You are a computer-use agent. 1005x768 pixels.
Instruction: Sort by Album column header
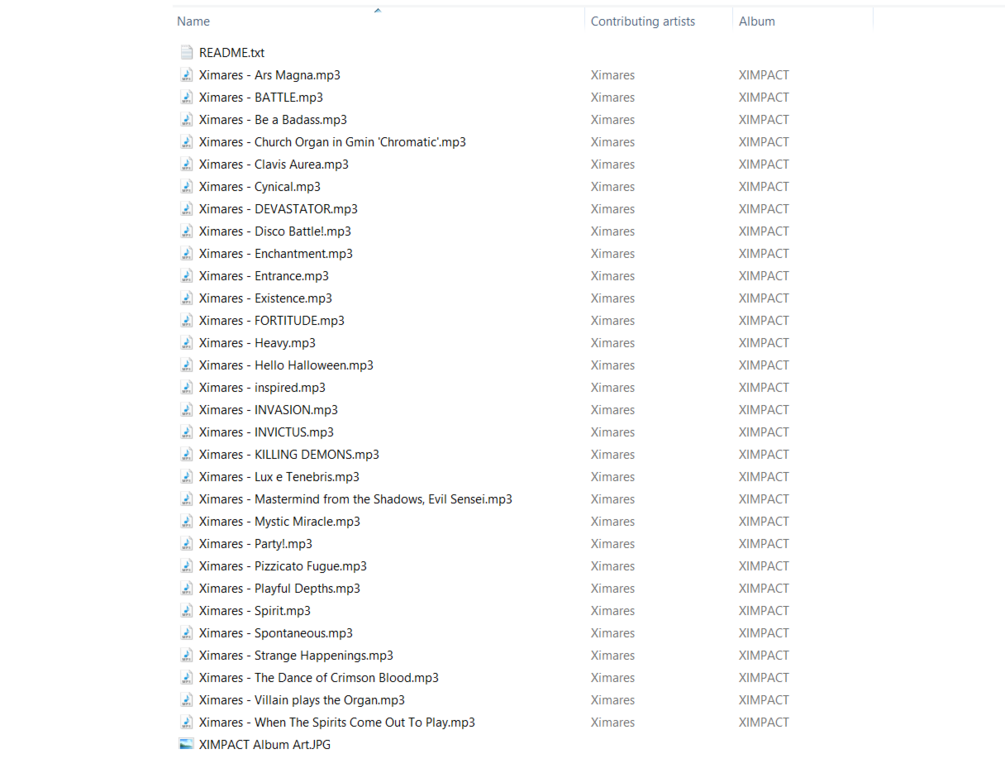pos(757,21)
